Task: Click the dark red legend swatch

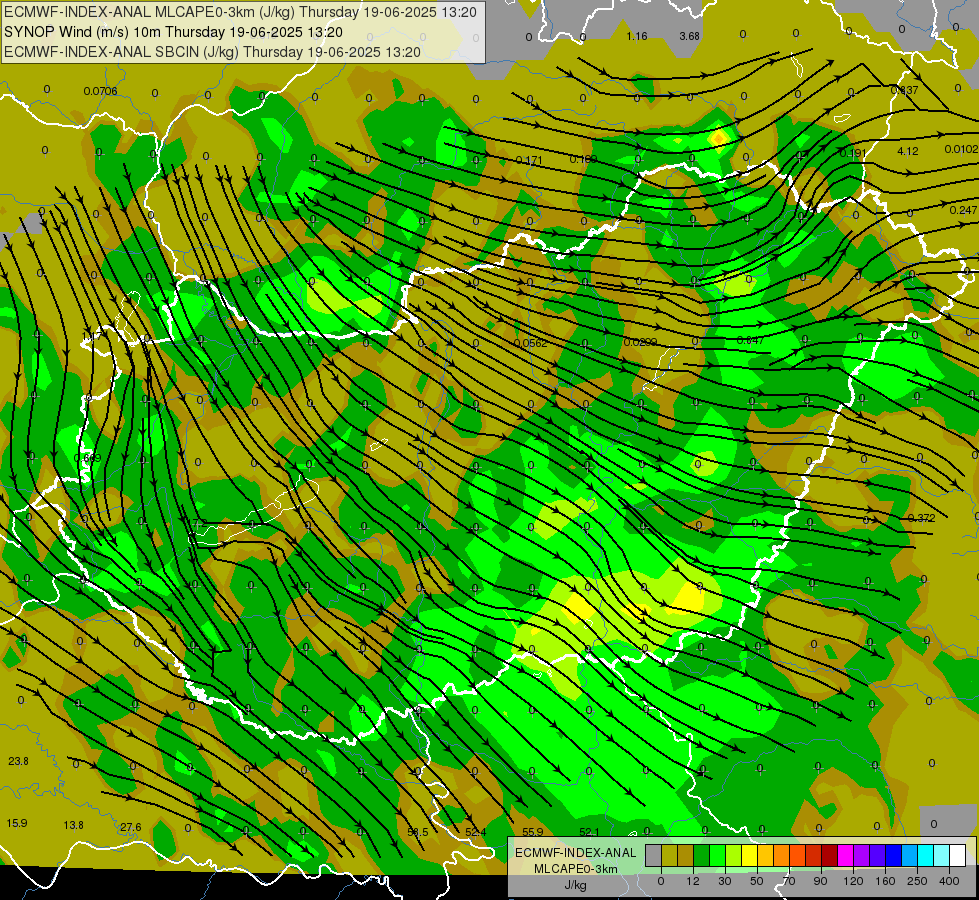Action: [830, 855]
